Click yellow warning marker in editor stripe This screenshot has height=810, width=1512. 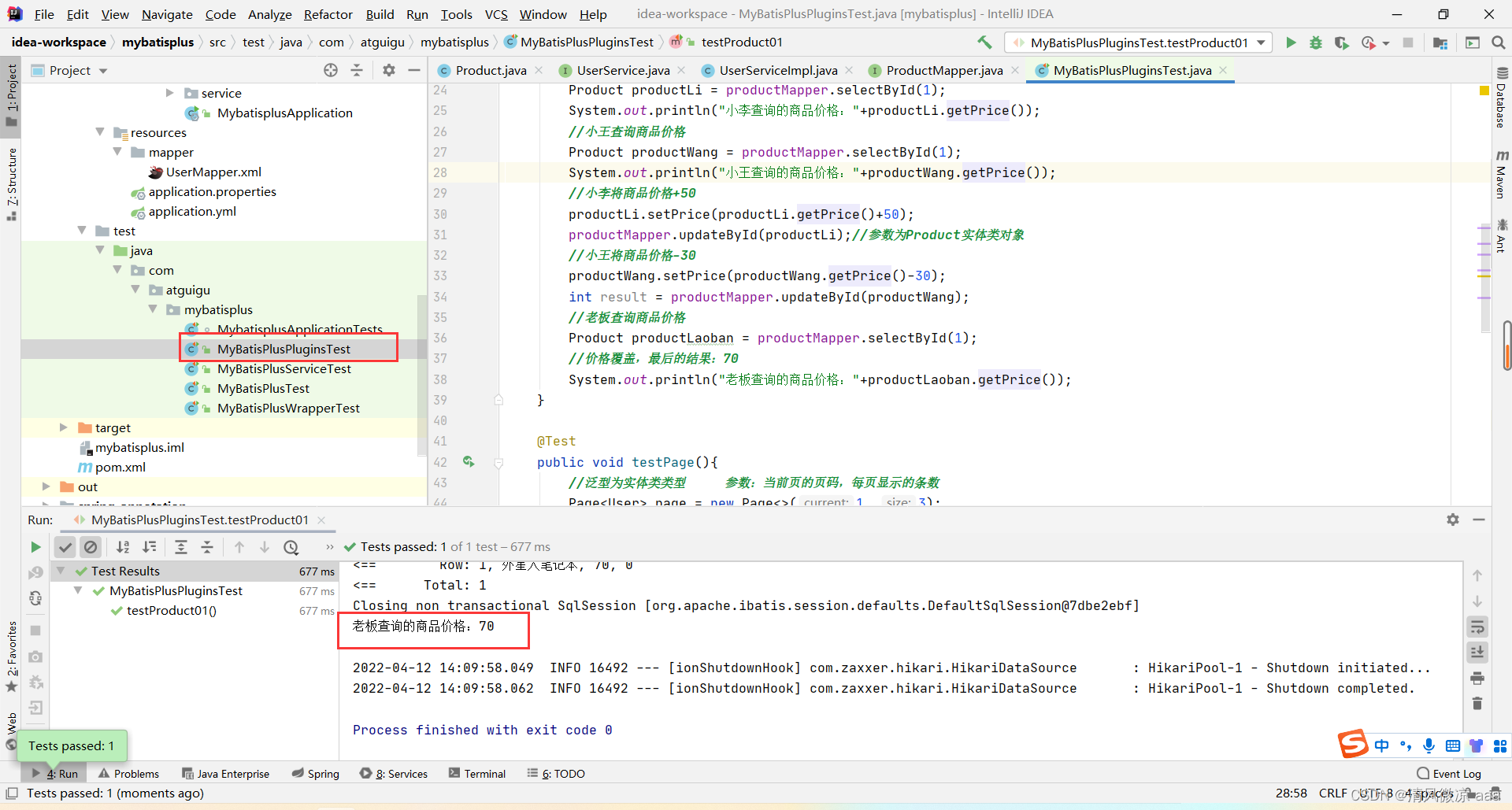pyautogui.click(x=1484, y=276)
